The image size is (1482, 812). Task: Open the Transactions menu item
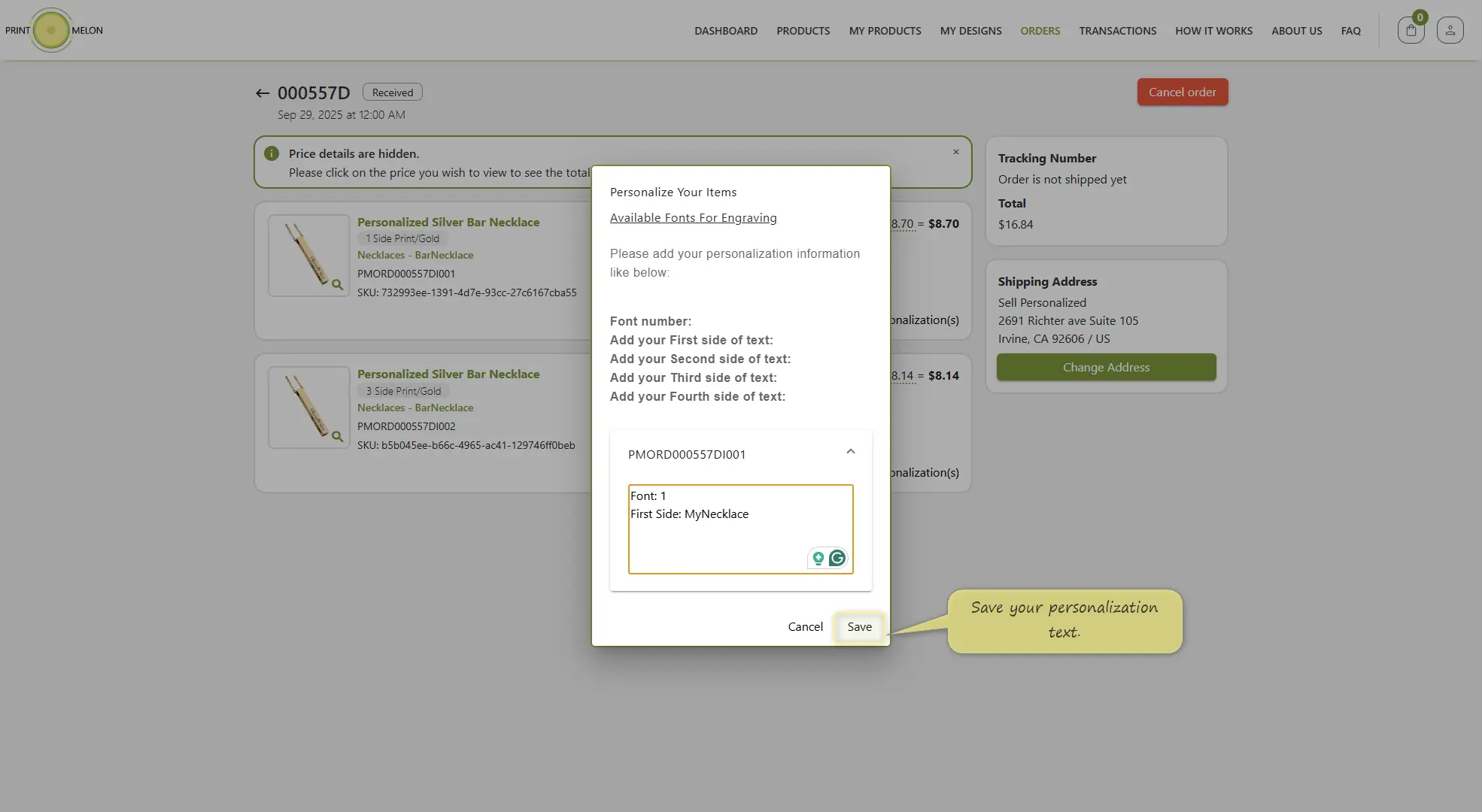coord(1117,31)
